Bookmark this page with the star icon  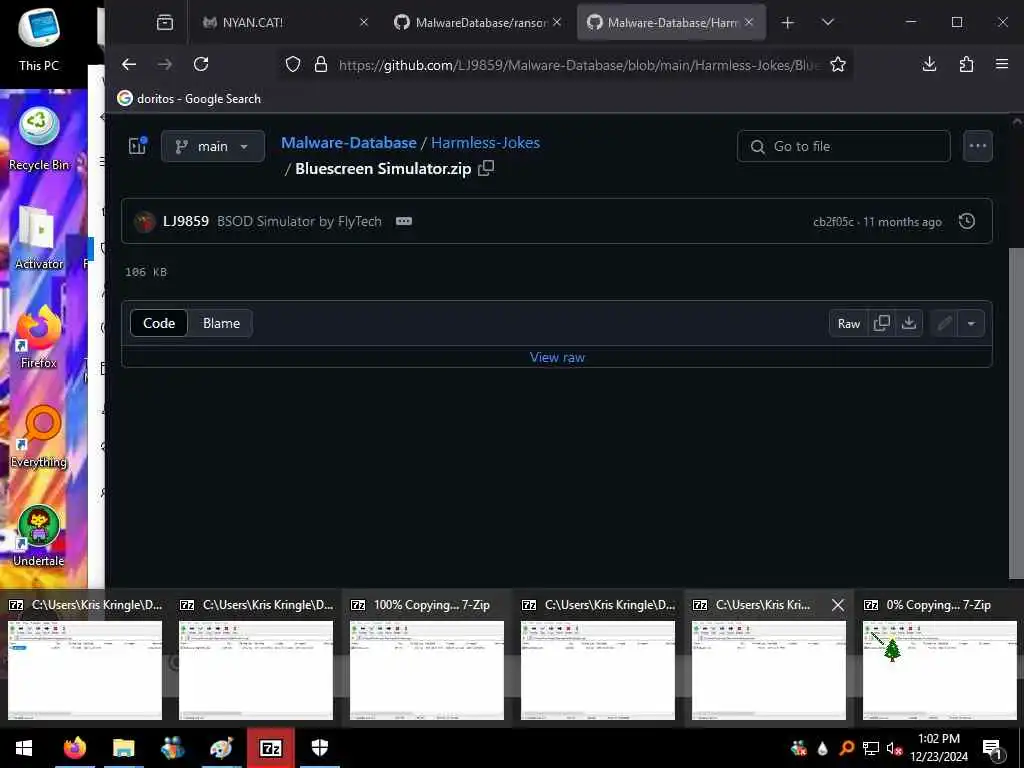[838, 64]
